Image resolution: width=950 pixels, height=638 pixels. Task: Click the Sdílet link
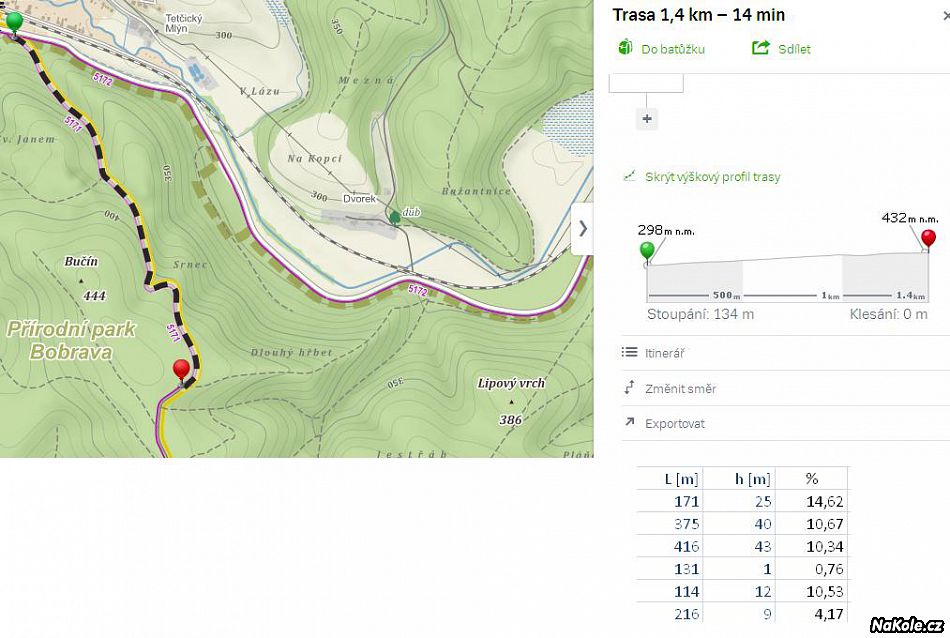(x=794, y=49)
